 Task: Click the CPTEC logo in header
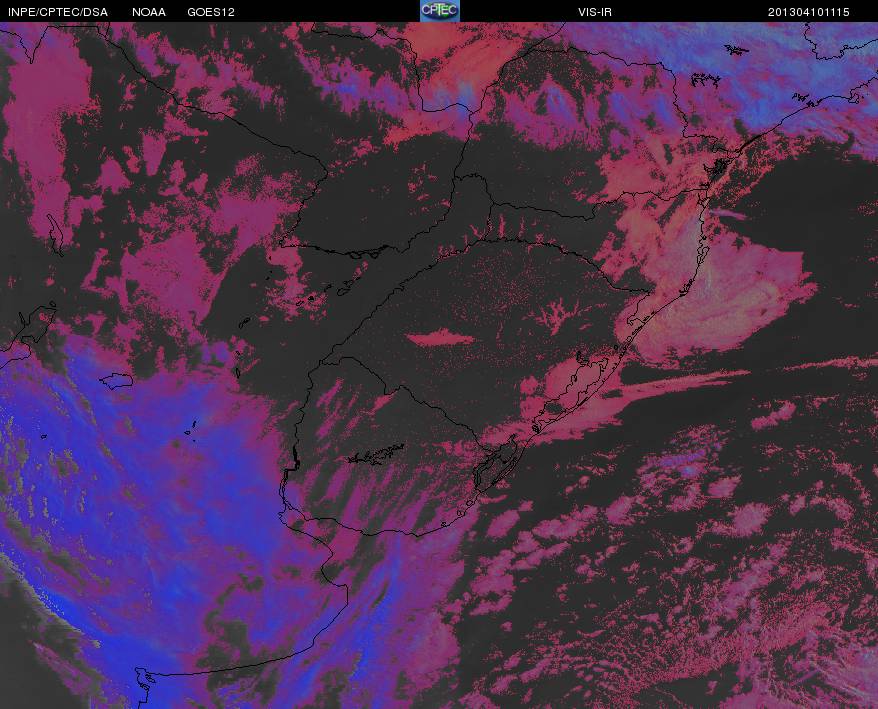coord(440,11)
